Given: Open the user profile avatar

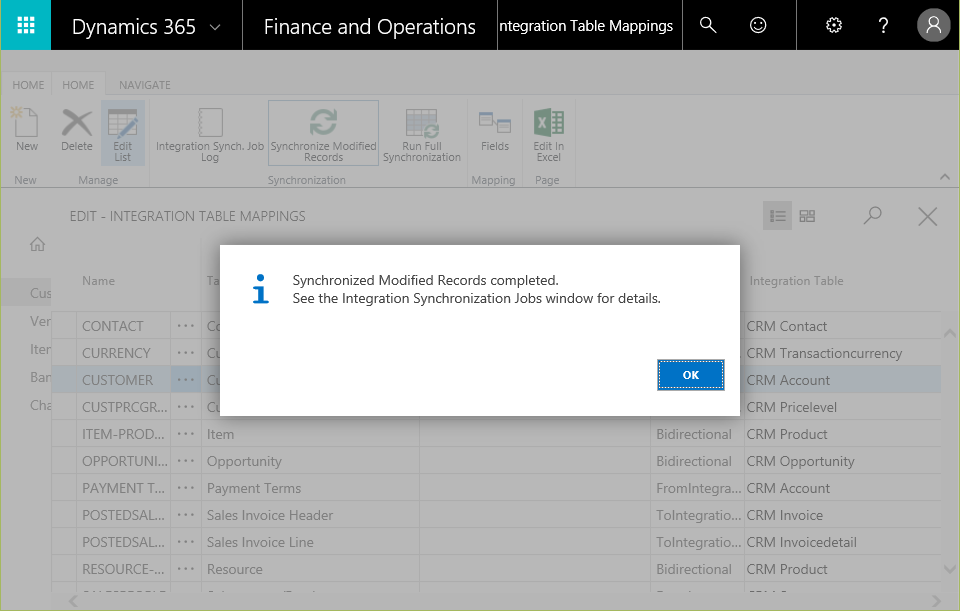Looking at the screenshot, I should (x=933, y=25).
